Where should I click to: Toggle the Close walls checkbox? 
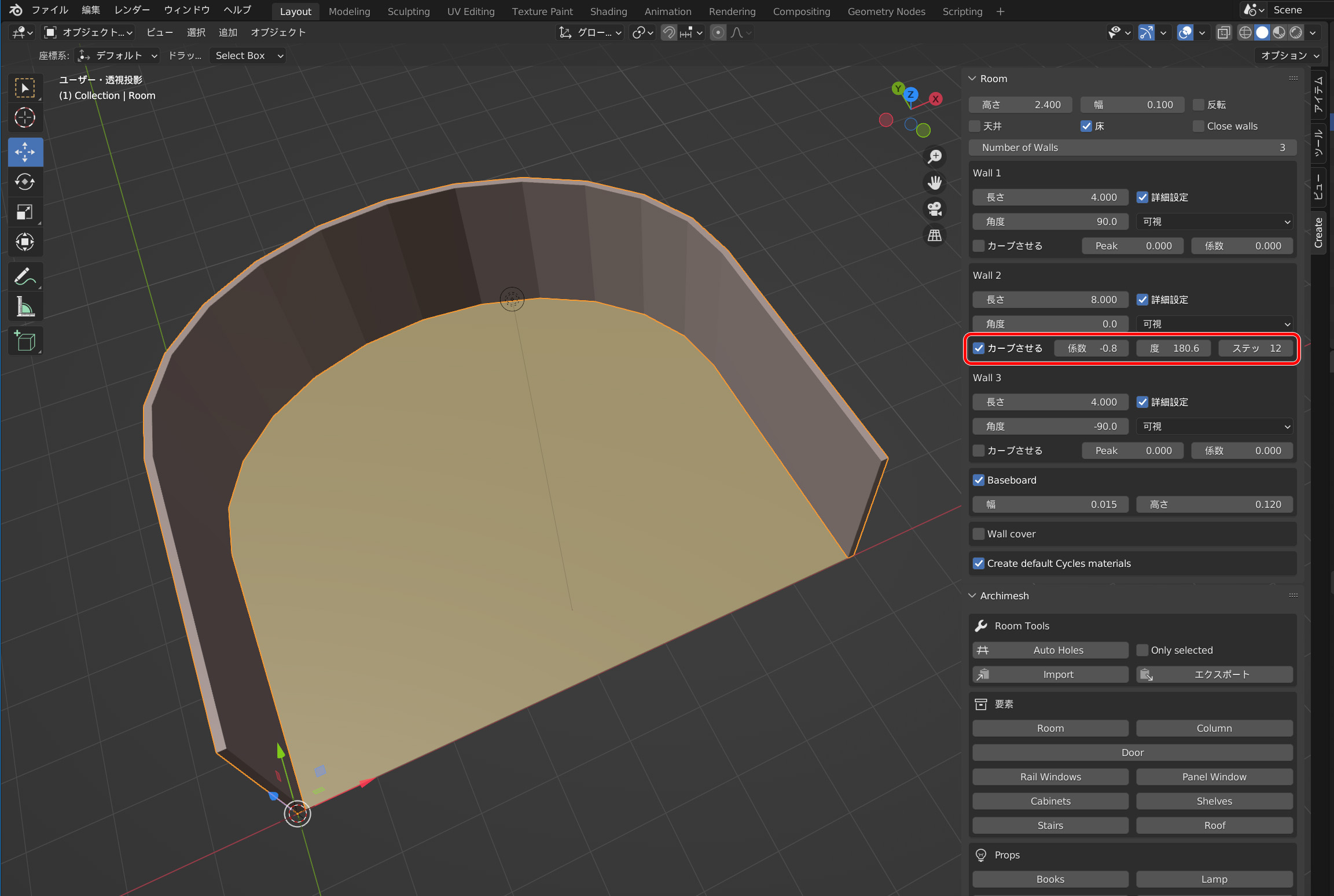click(x=1199, y=126)
